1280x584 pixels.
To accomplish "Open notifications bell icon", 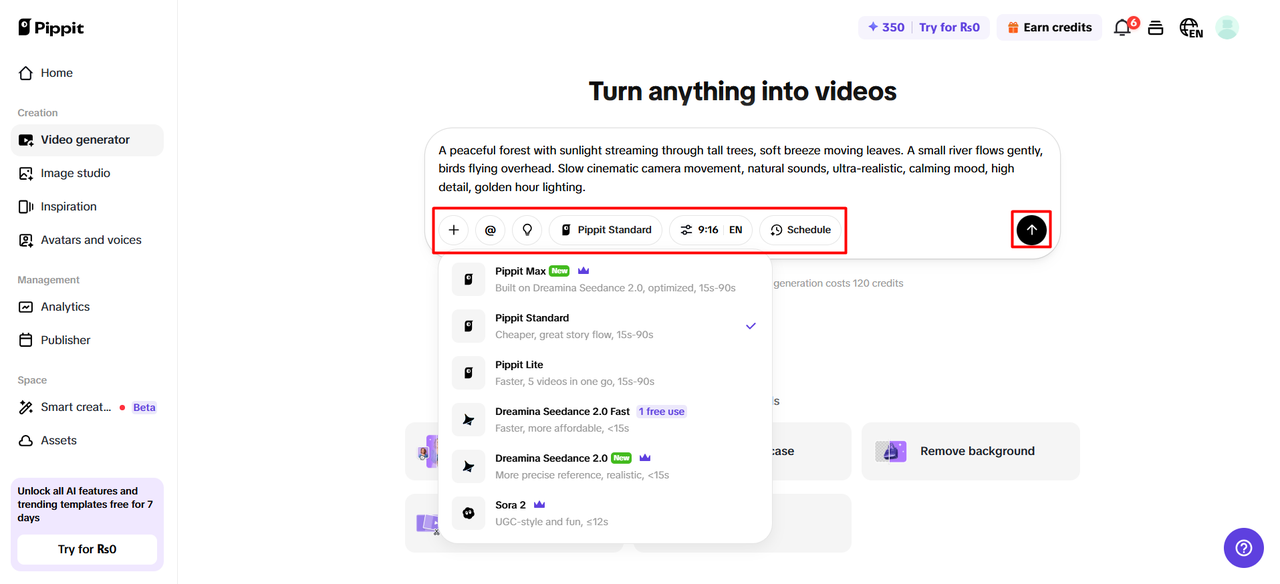I will (1123, 28).
